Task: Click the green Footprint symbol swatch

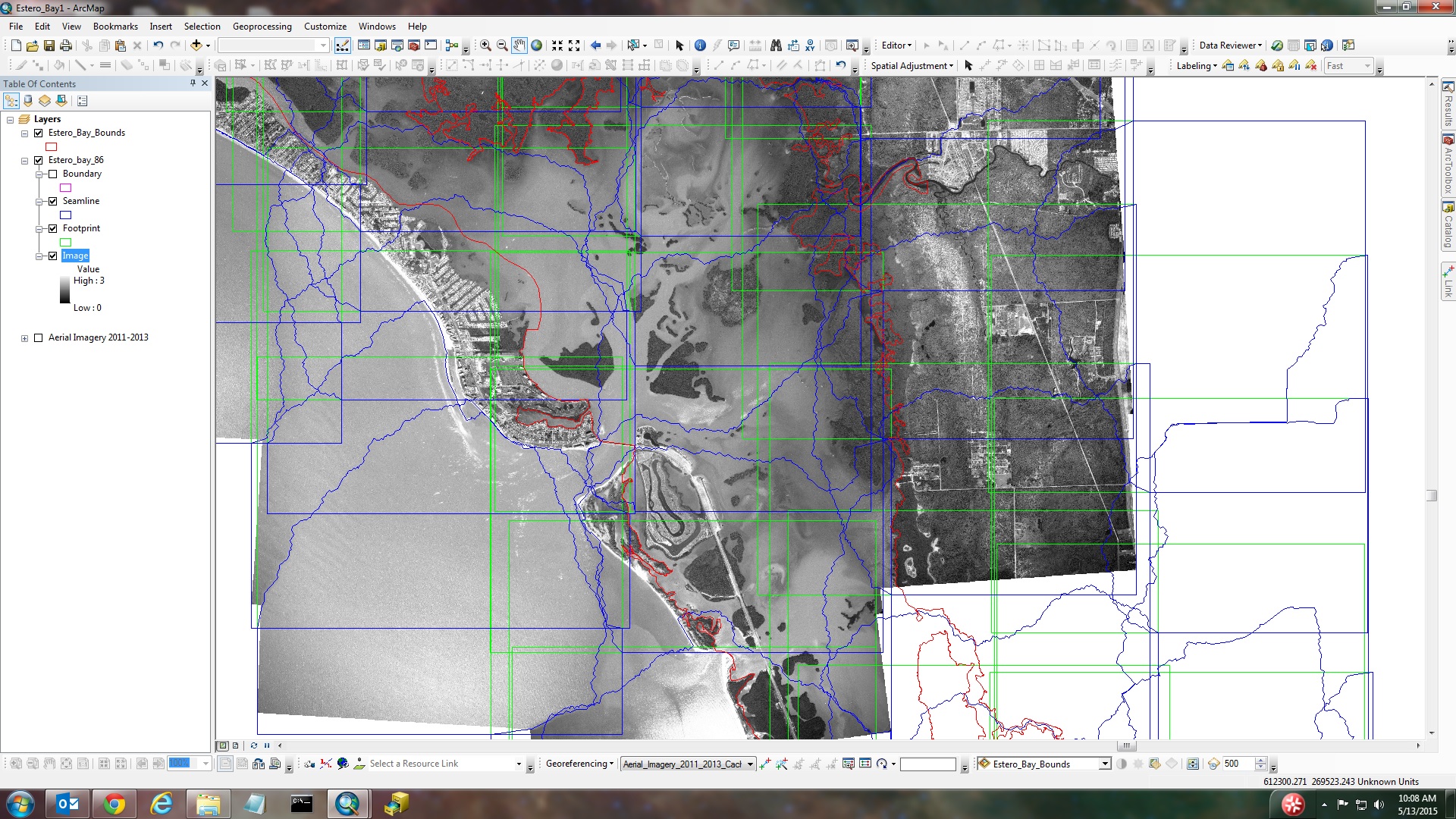Action: coord(66,243)
